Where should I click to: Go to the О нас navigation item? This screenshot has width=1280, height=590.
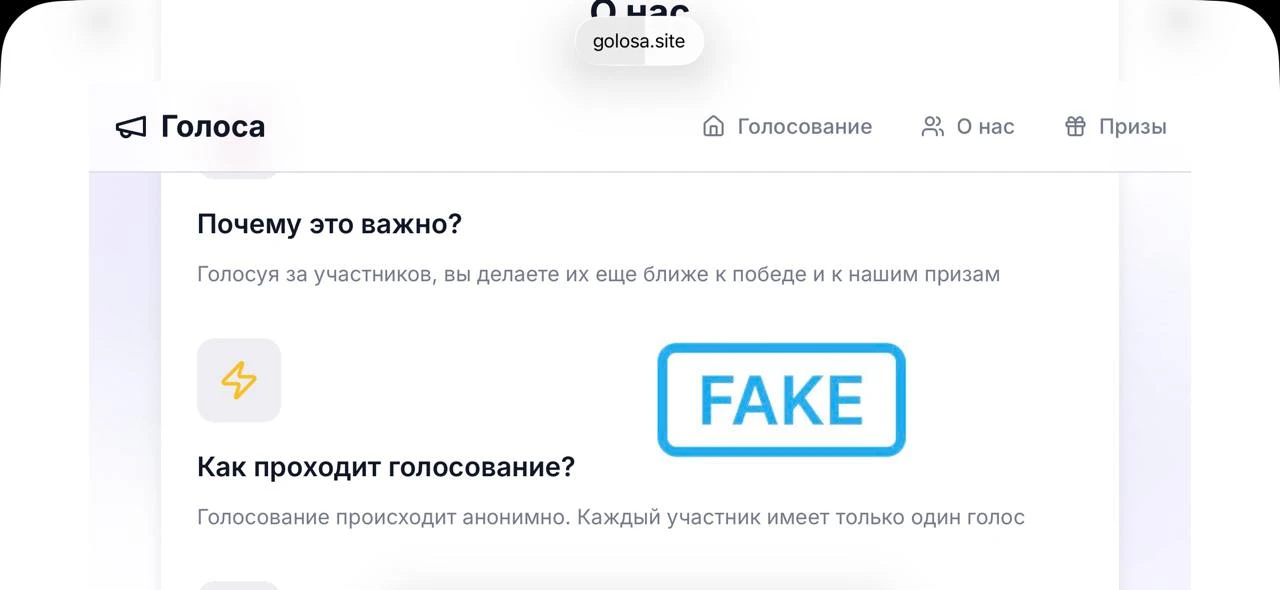pyautogui.click(x=967, y=126)
